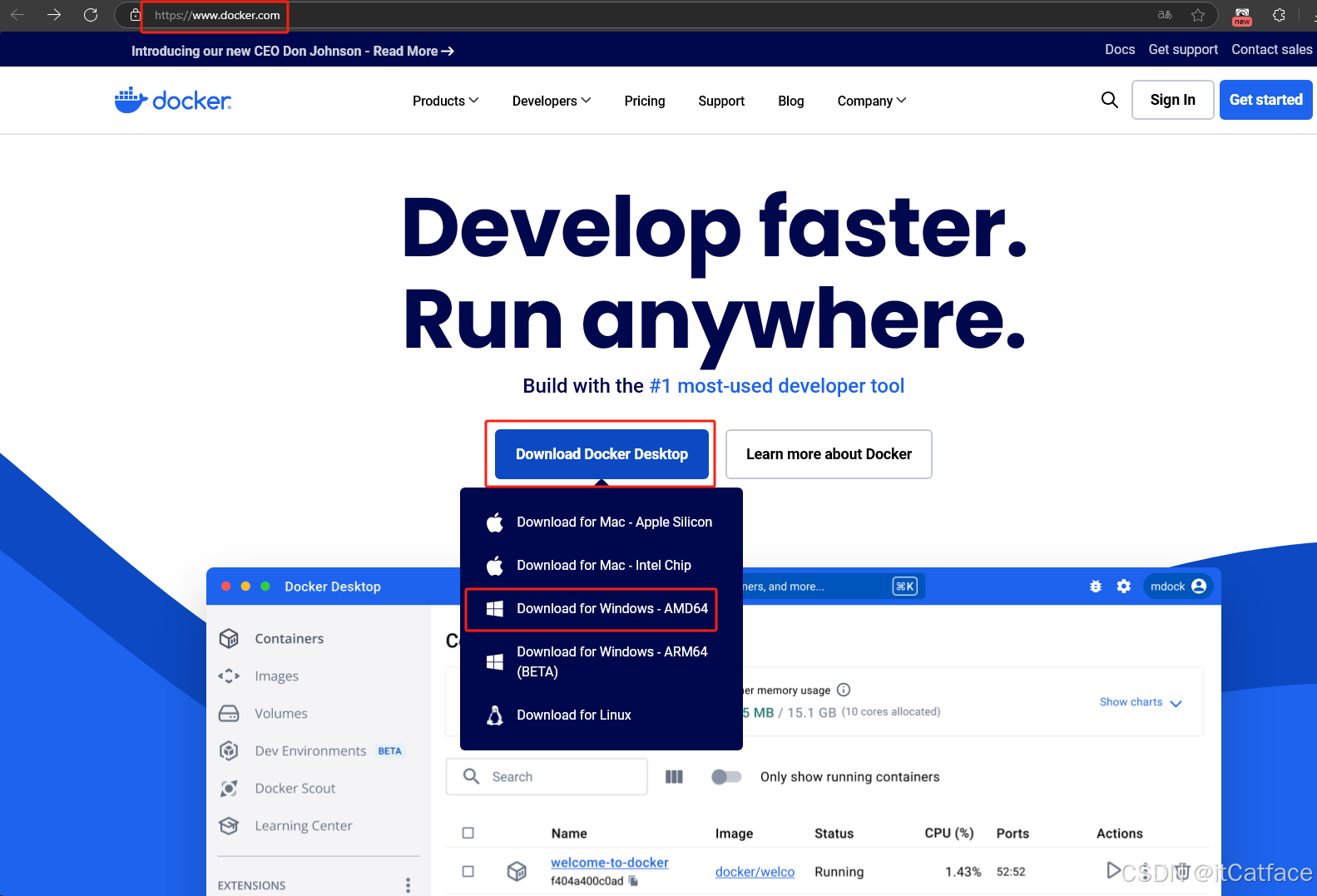Click the lock site-info icon in the address bar
The width and height of the screenshot is (1317, 896).
tap(135, 15)
